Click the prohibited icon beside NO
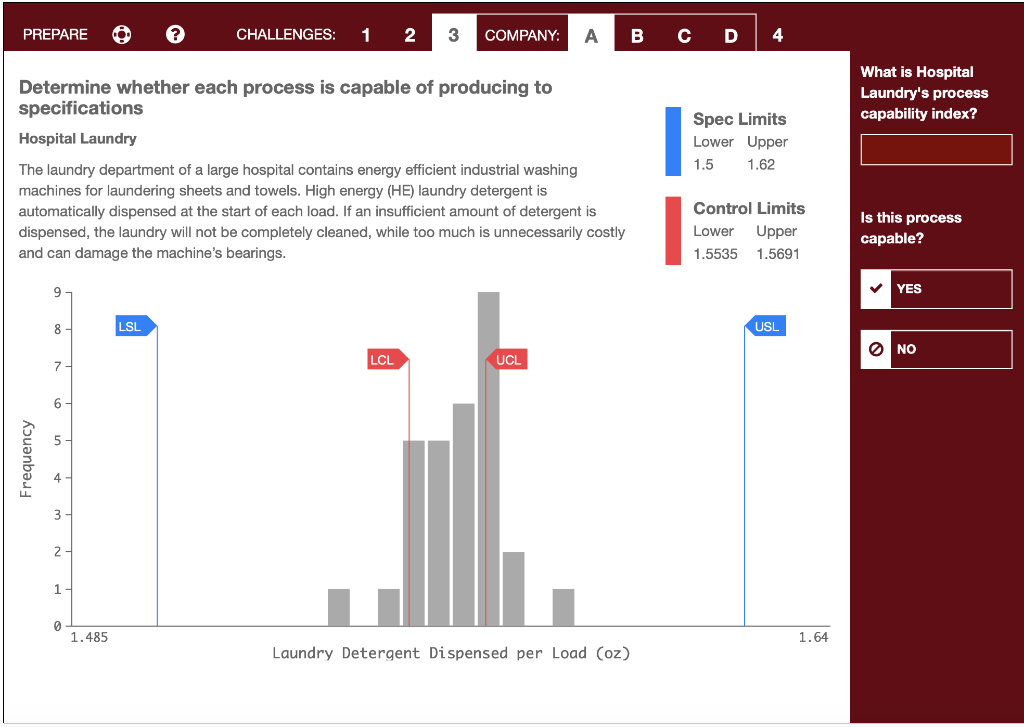The height and width of the screenshot is (727, 1024). pos(876,349)
